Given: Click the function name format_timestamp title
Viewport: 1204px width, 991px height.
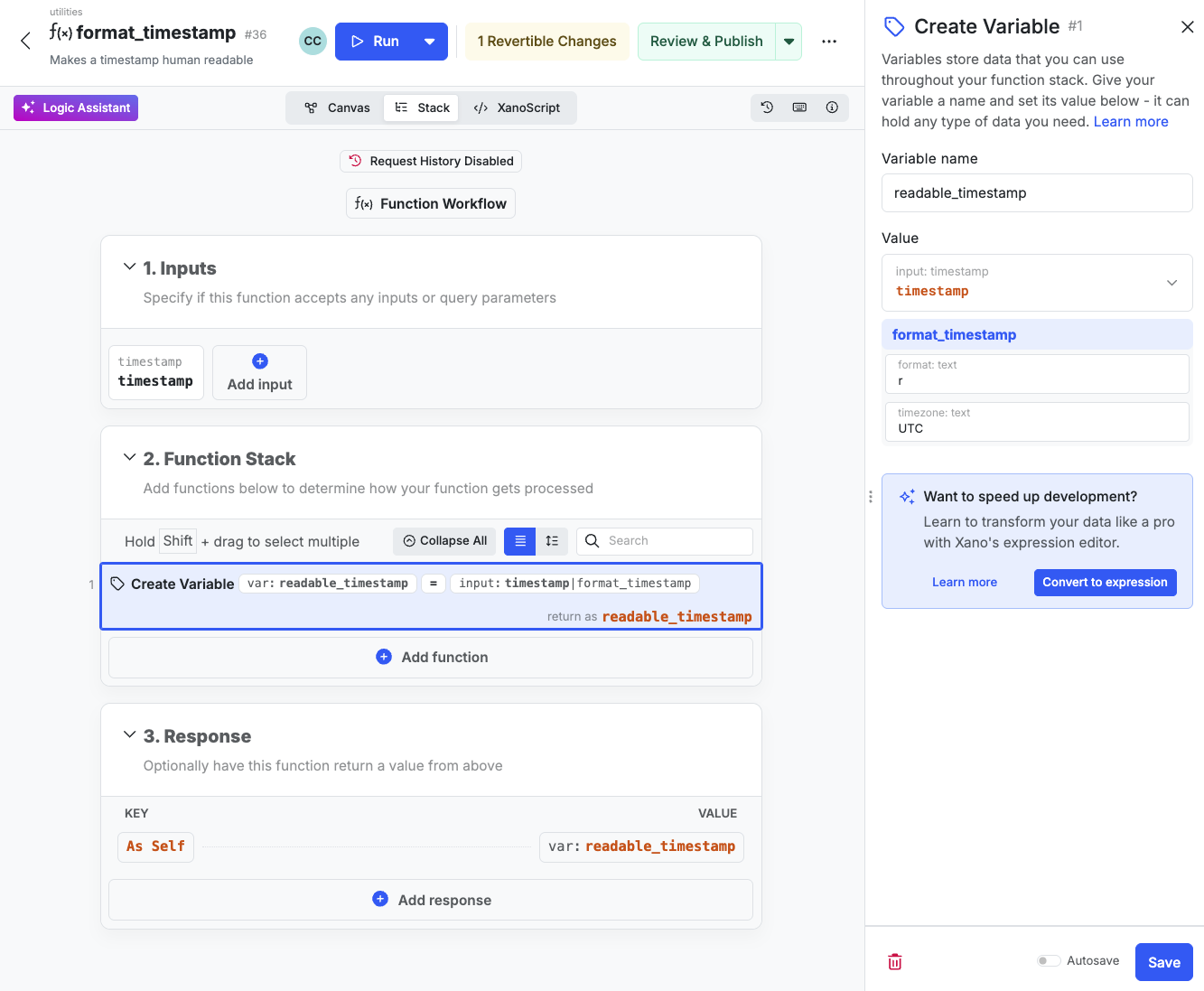Looking at the screenshot, I should click(156, 33).
